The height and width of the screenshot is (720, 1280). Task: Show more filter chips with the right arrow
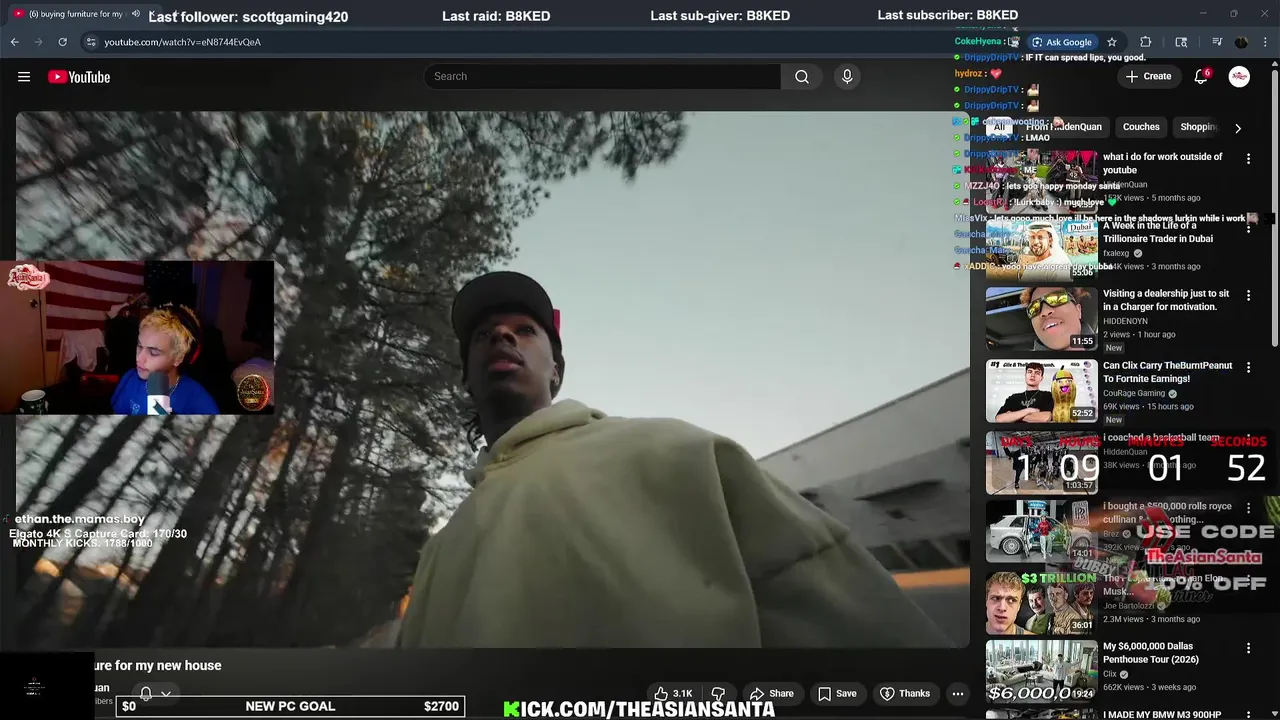point(1238,128)
